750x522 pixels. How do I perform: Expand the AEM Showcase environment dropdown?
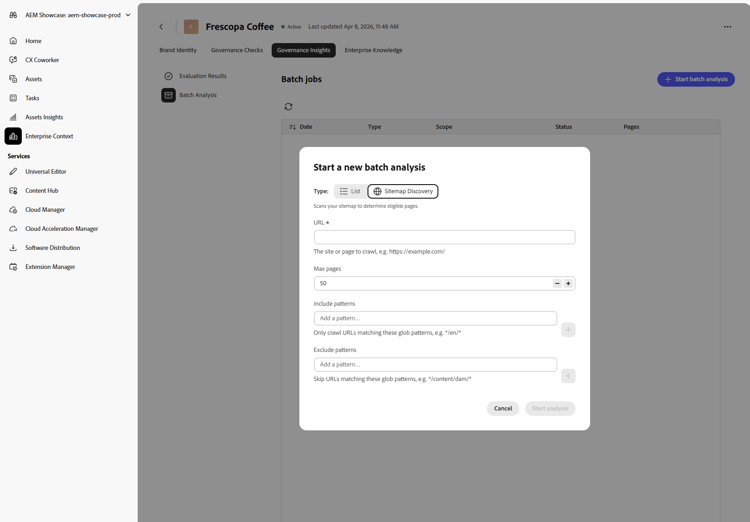(x=128, y=15)
